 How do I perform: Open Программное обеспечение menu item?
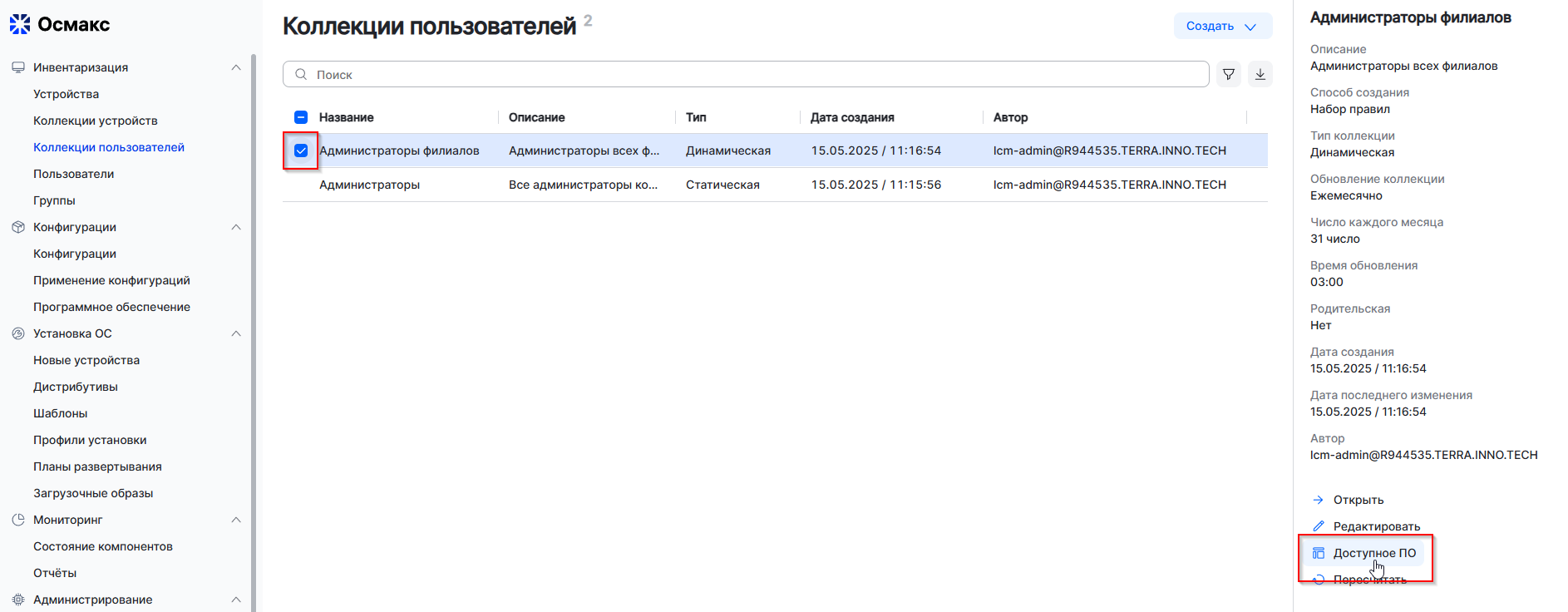(111, 307)
